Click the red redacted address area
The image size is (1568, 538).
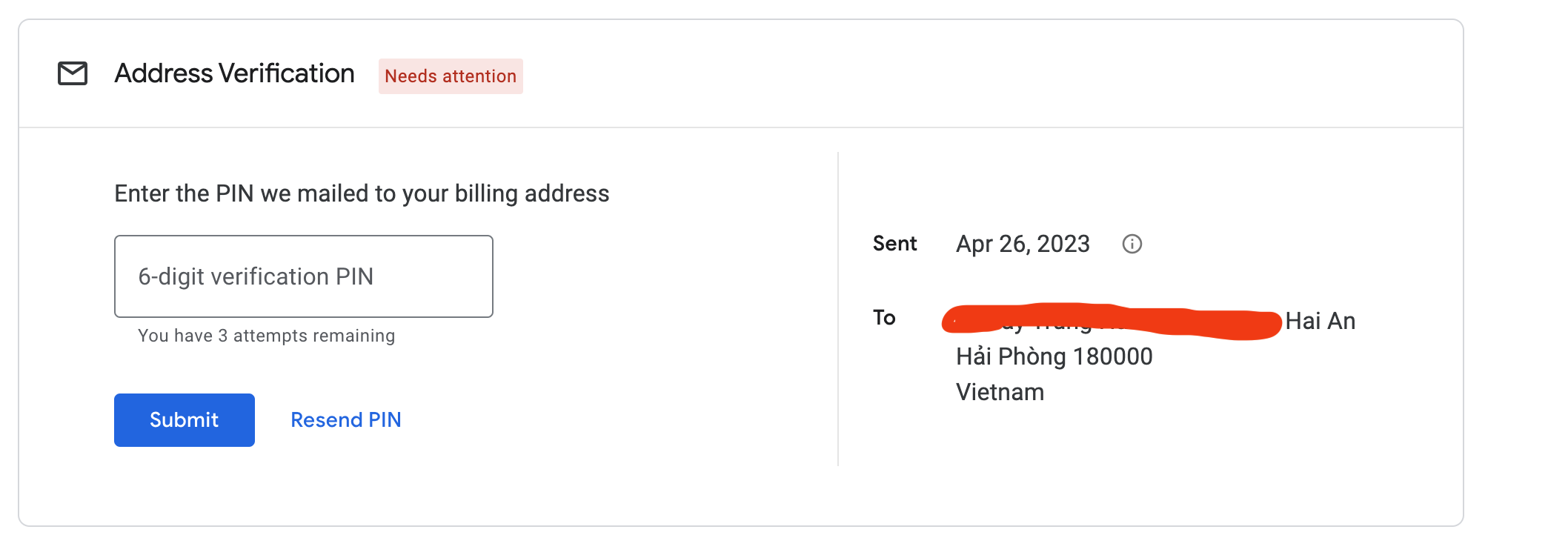(1110, 322)
